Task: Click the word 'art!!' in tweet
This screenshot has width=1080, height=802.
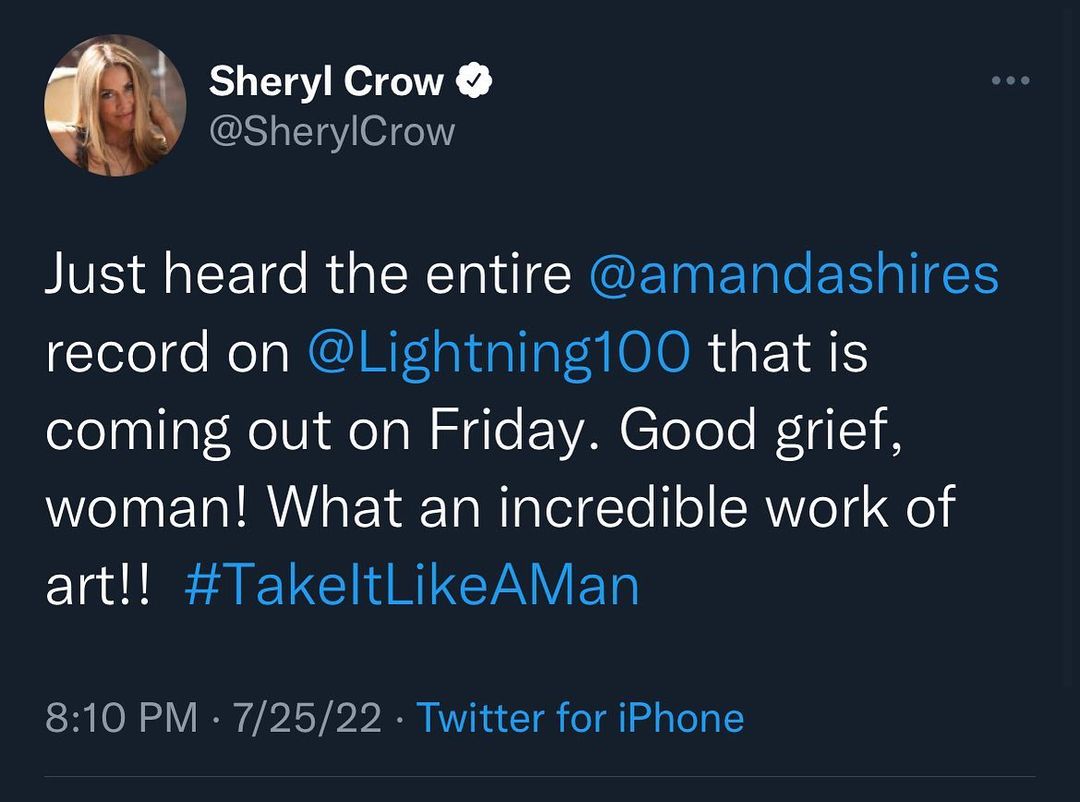Action: 97,586
